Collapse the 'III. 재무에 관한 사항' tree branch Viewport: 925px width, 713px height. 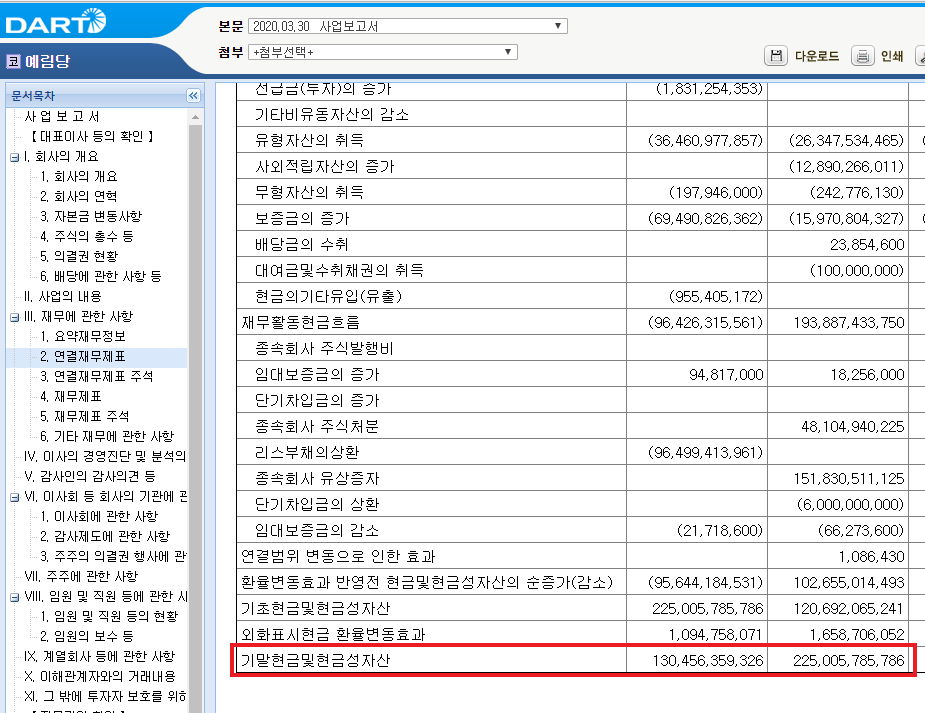coord(16,316)
